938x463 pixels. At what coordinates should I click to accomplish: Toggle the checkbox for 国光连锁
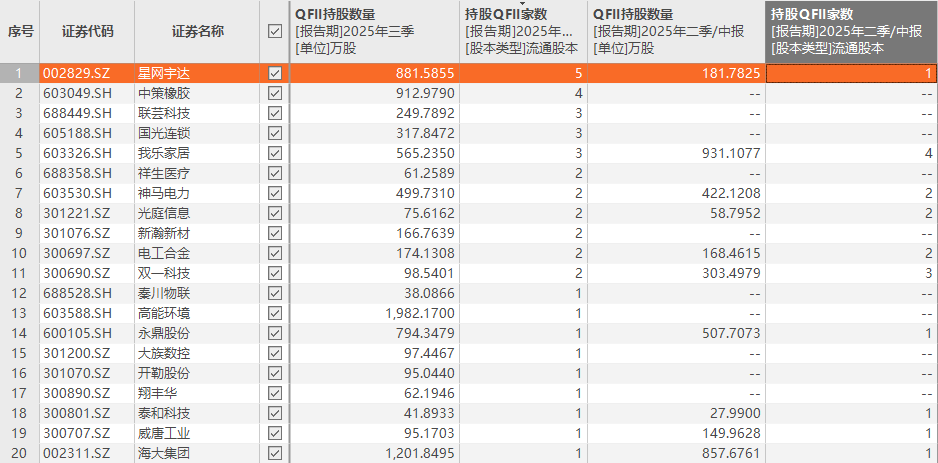(275, 133)
